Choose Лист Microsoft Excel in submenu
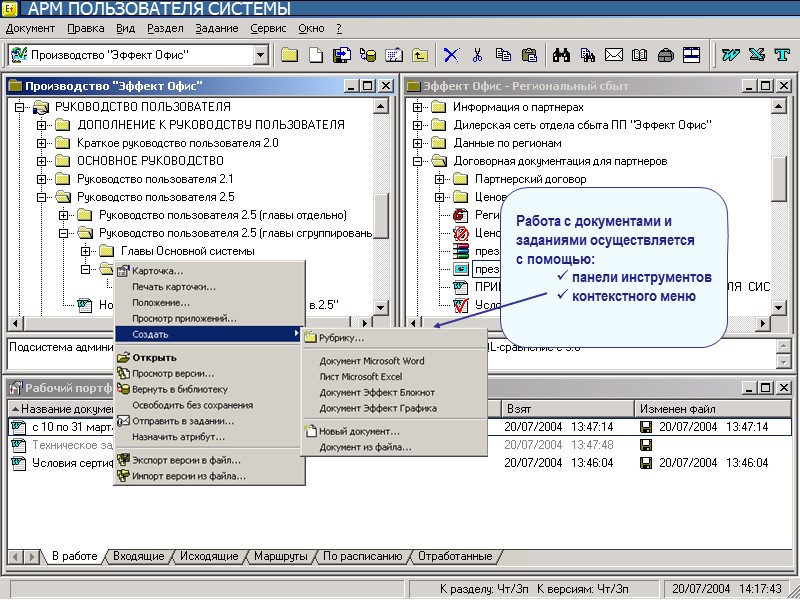This screenshot has height=600, width=800. [394, 377]
